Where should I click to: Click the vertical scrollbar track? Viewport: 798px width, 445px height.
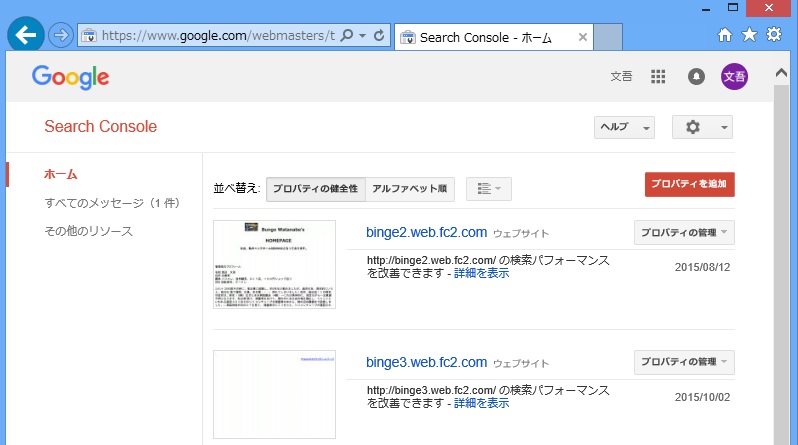[x=781, y=265]
